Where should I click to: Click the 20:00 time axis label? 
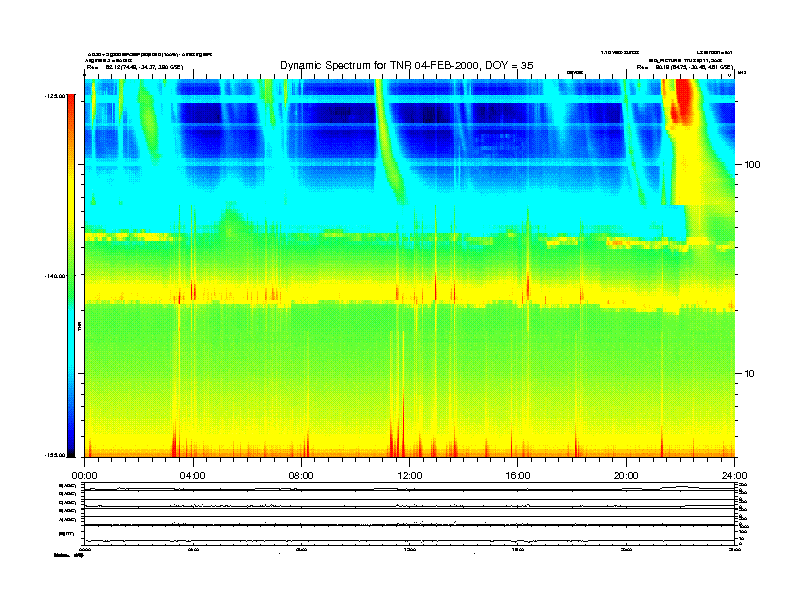pos(626,476)
